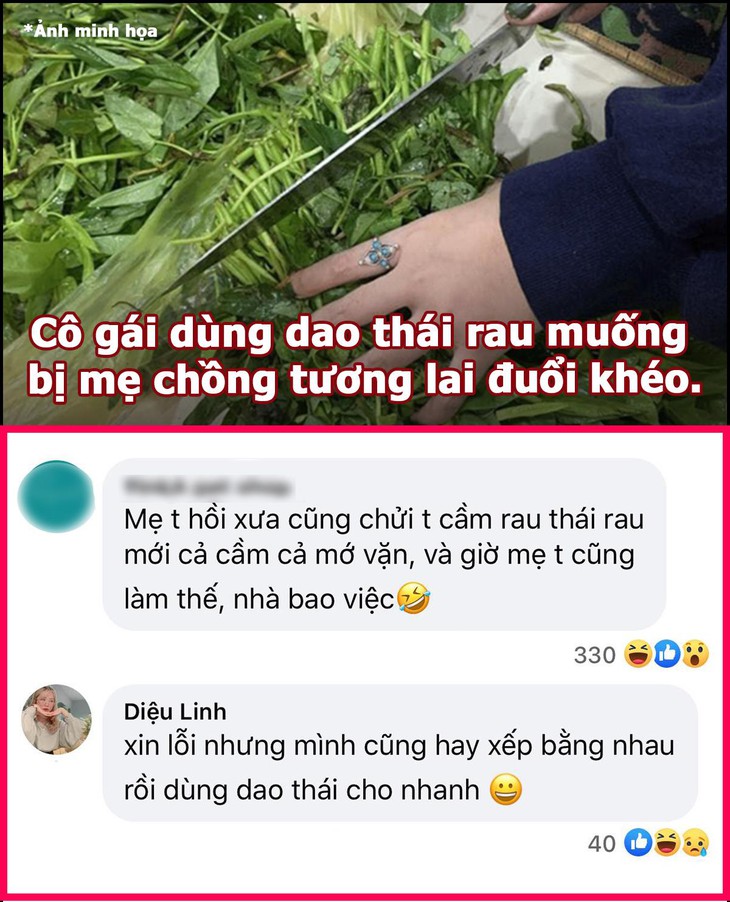Click the grinning emoji after 'thái cho nhanh'

[506, 789]
